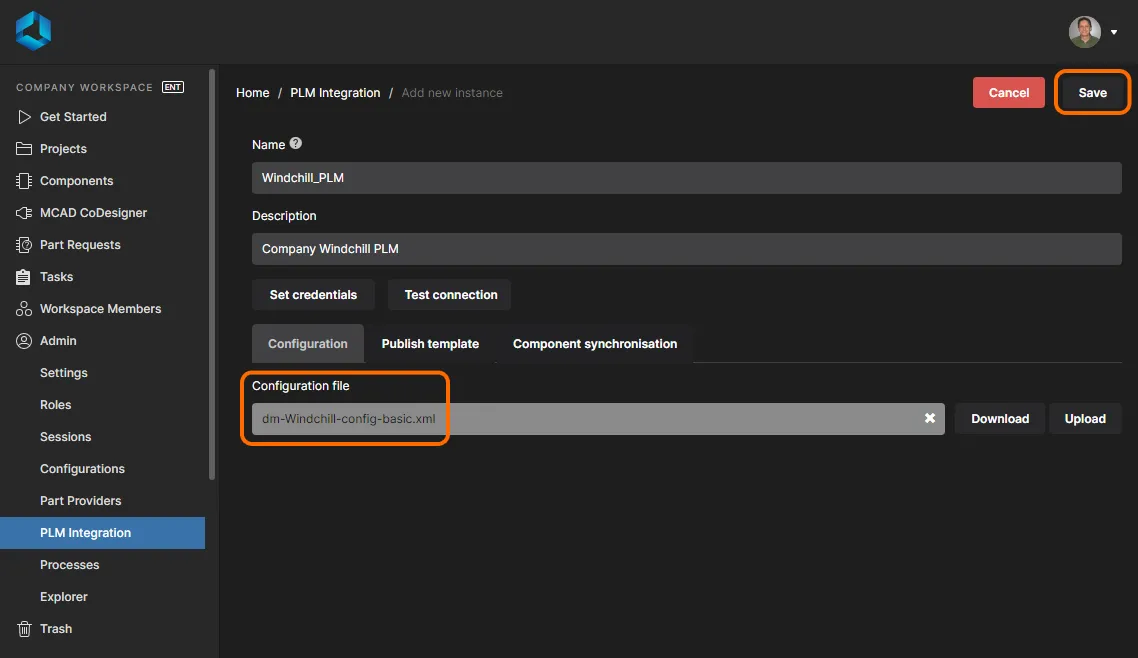Open Part Providers in Admin menu
Screen dimensions: 1138x658
[x=80, y=501]
